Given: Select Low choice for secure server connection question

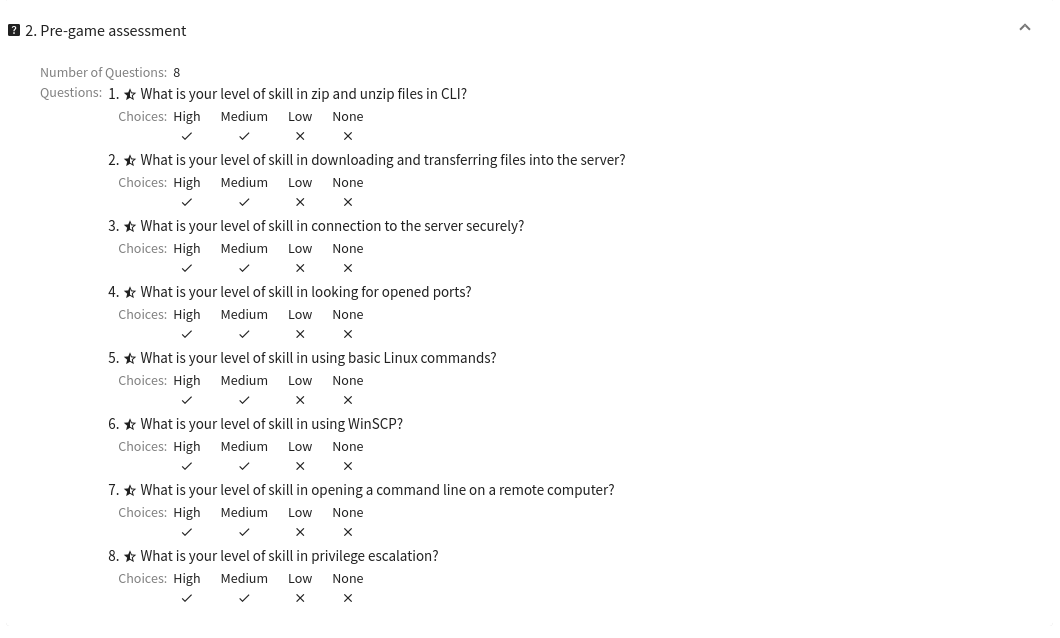Looking at the screenshot, I should click(300, 249).
